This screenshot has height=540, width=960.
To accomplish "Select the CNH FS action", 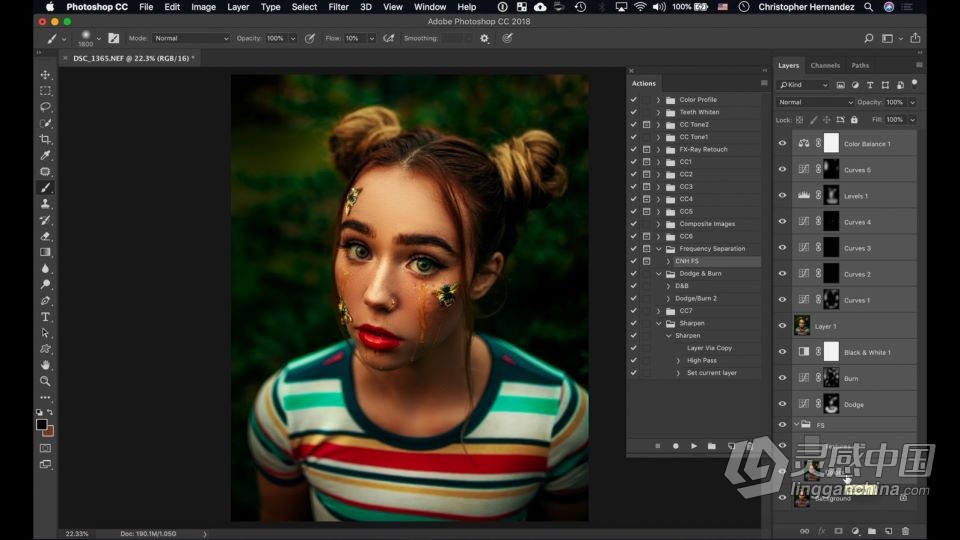I will (686, 261).
